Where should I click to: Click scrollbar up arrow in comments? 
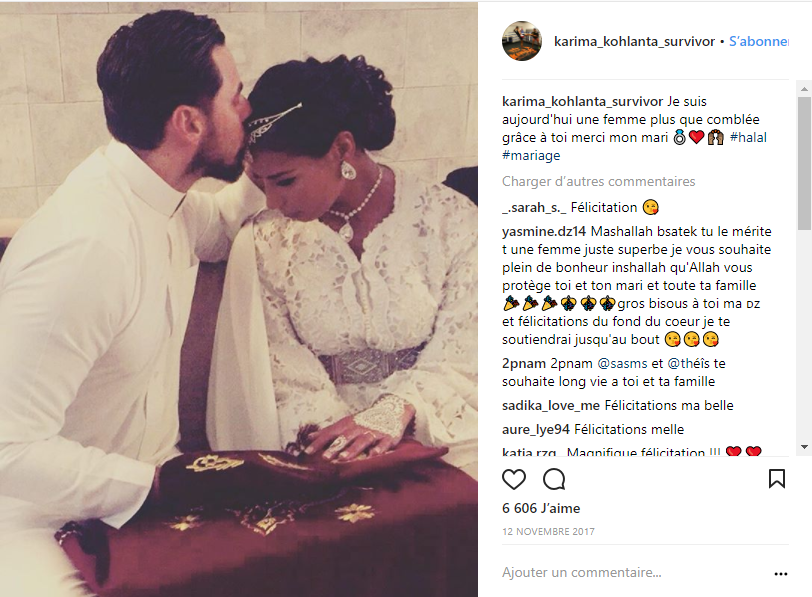[804, 89]
